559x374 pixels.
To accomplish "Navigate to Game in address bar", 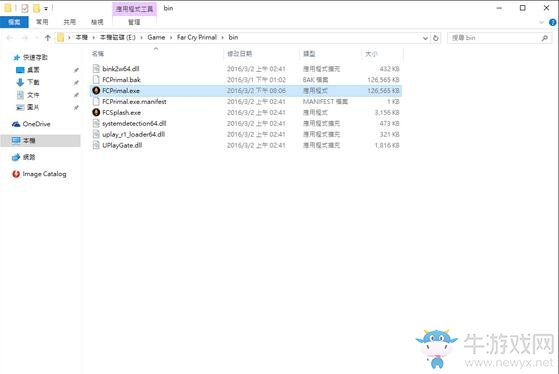I will click(156, 37).
